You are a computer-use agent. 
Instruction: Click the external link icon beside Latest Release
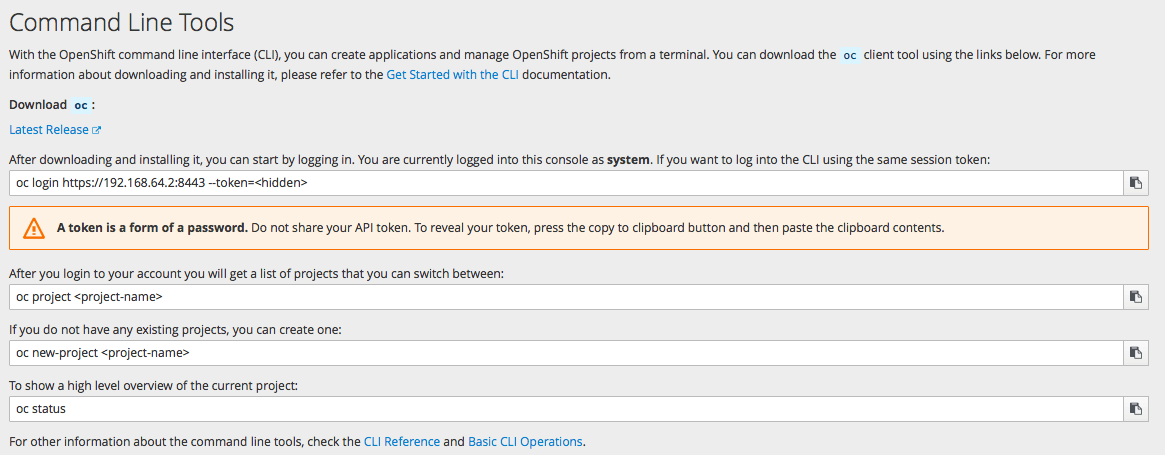tap(97, 130)
